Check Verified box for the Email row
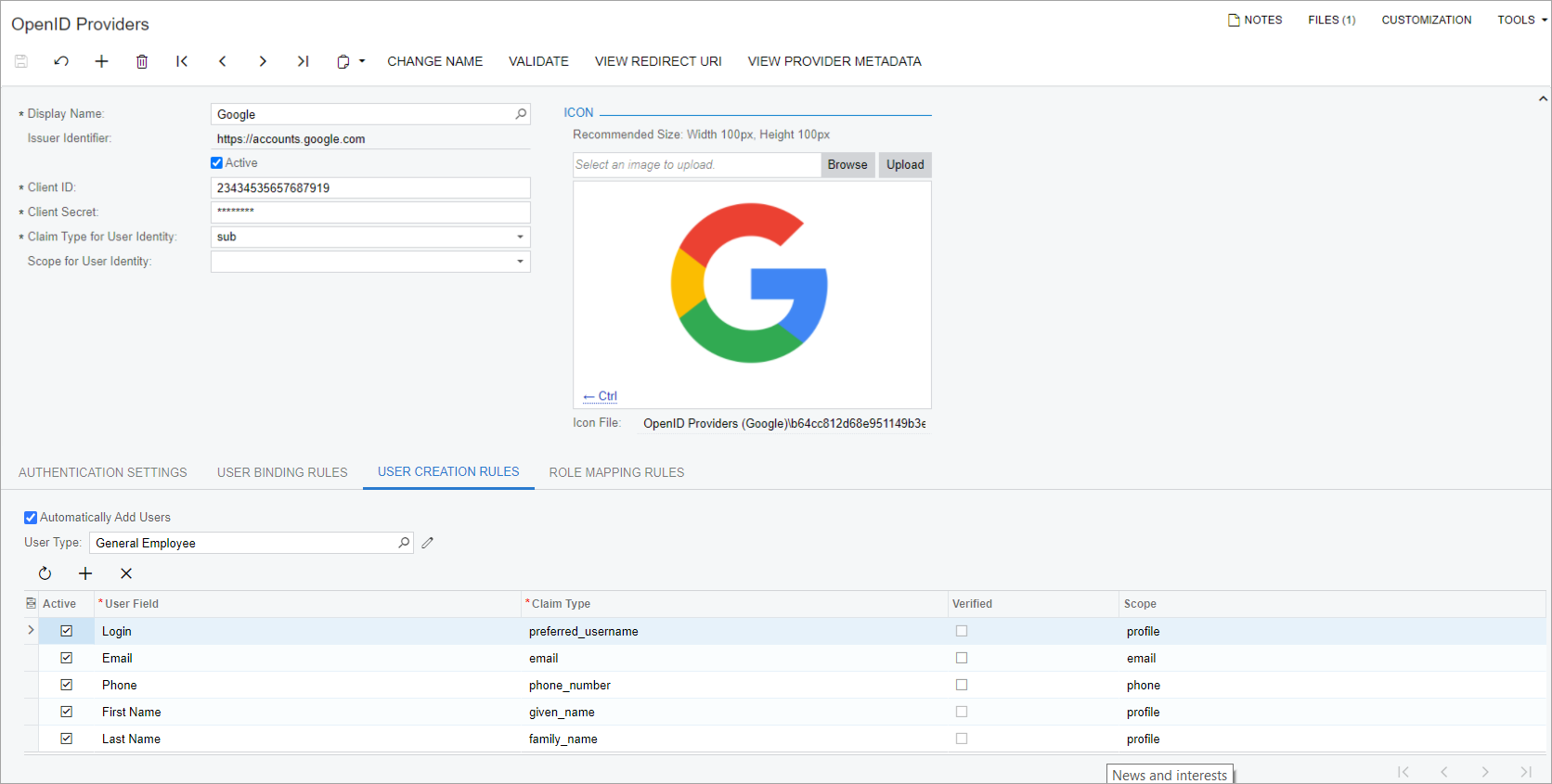 pyautogui.click(x=962, y=658)
